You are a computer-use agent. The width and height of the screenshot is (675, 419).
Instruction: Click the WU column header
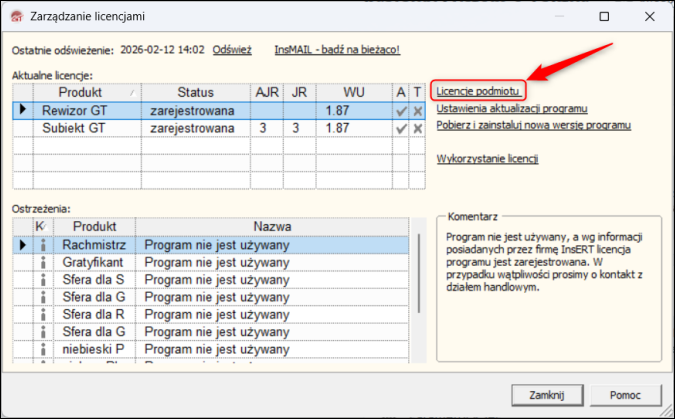[x=354, y=93]
